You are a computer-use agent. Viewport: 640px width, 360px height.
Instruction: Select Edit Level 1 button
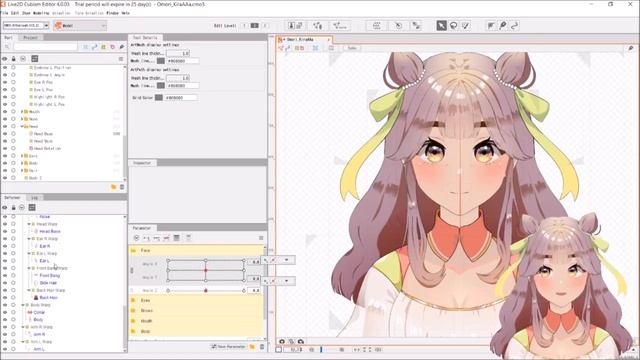coord(244,26)
